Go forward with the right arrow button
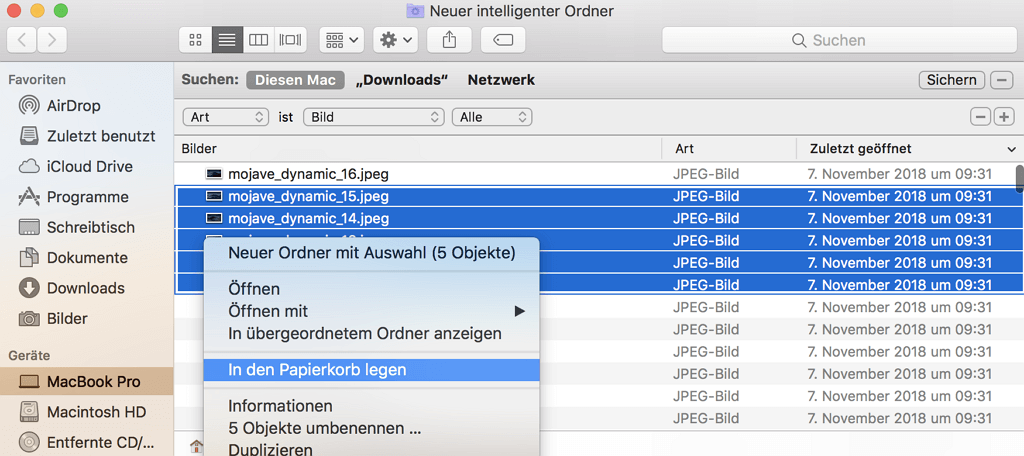The image size is (1024, 456). pos(52,40)
